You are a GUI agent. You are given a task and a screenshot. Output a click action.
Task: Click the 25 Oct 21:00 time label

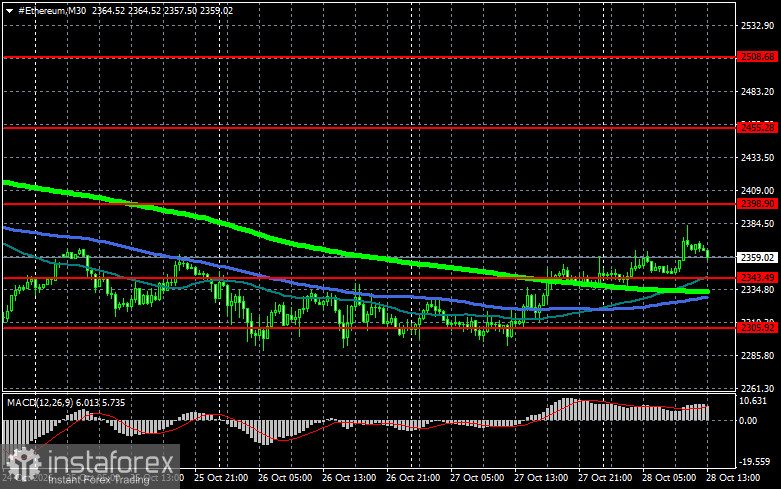point(221,478)
